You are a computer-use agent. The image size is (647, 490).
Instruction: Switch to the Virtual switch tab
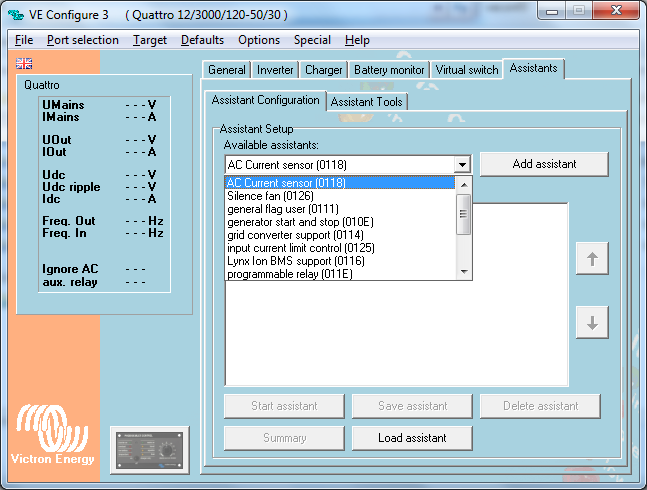coord(467,70)
